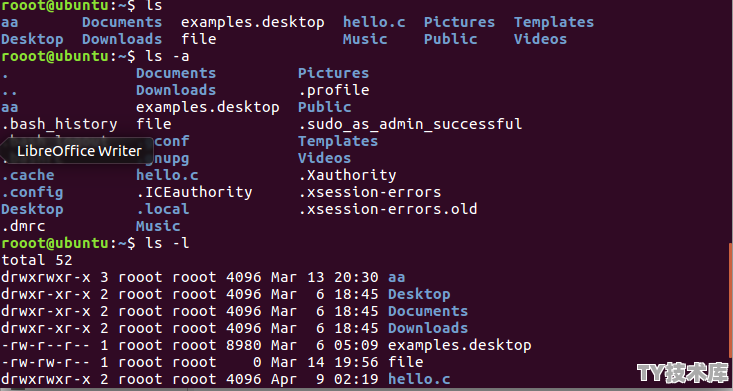Image resolution: width=733 pixels, height=391 pixels.
Task: Select the -rw-rw-r-- permissions string of file
Action: tap(46, 362)
